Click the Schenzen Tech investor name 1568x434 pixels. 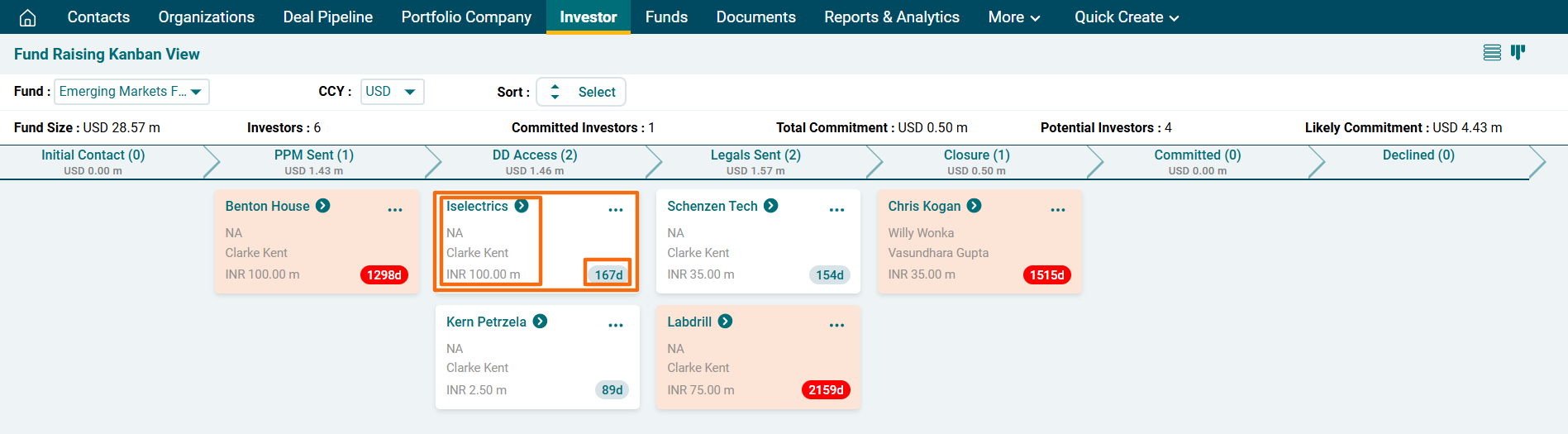pyautogui.click(x=712, y=206)
